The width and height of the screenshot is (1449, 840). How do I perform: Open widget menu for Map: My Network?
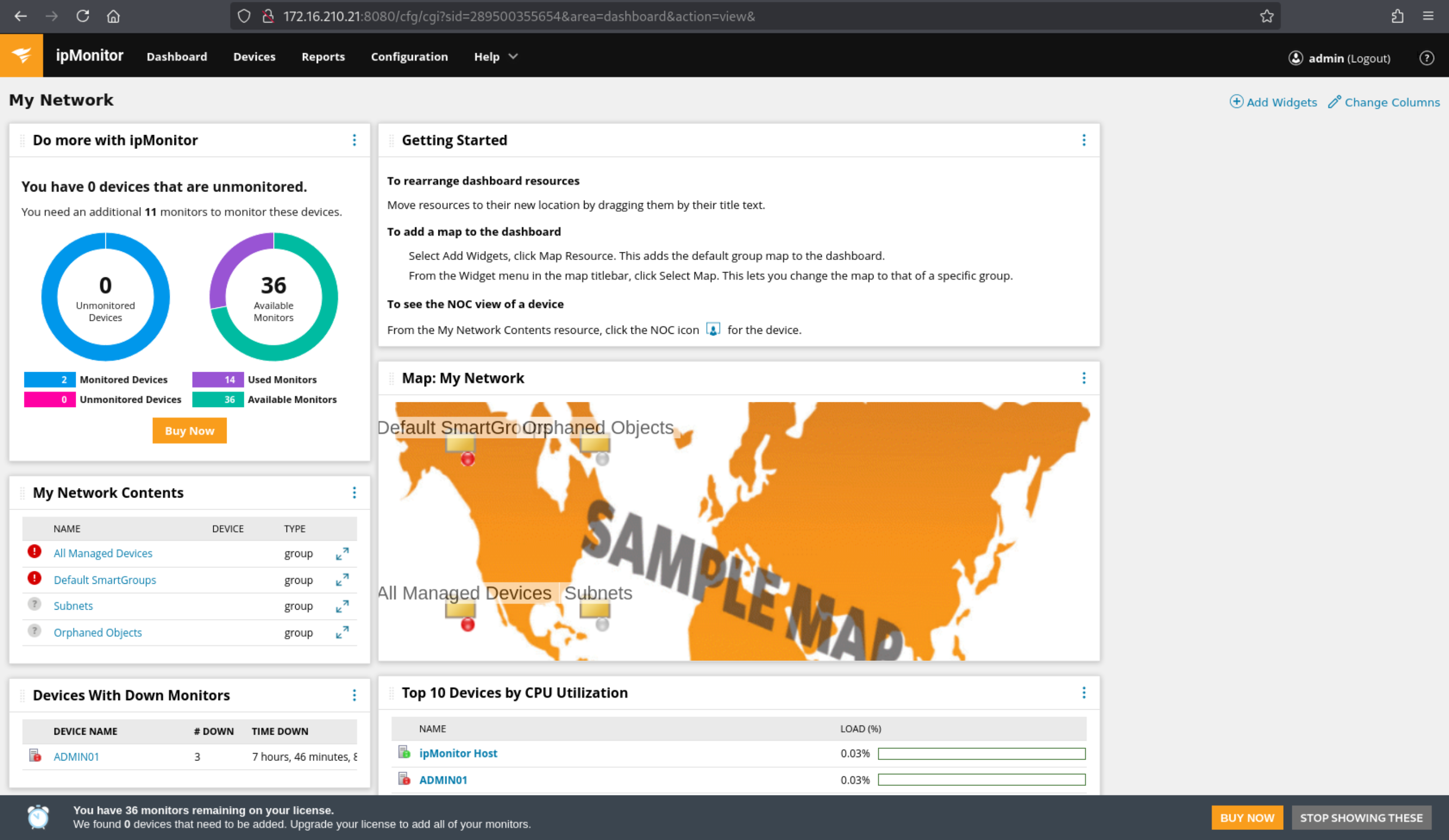pos(1084,378)
